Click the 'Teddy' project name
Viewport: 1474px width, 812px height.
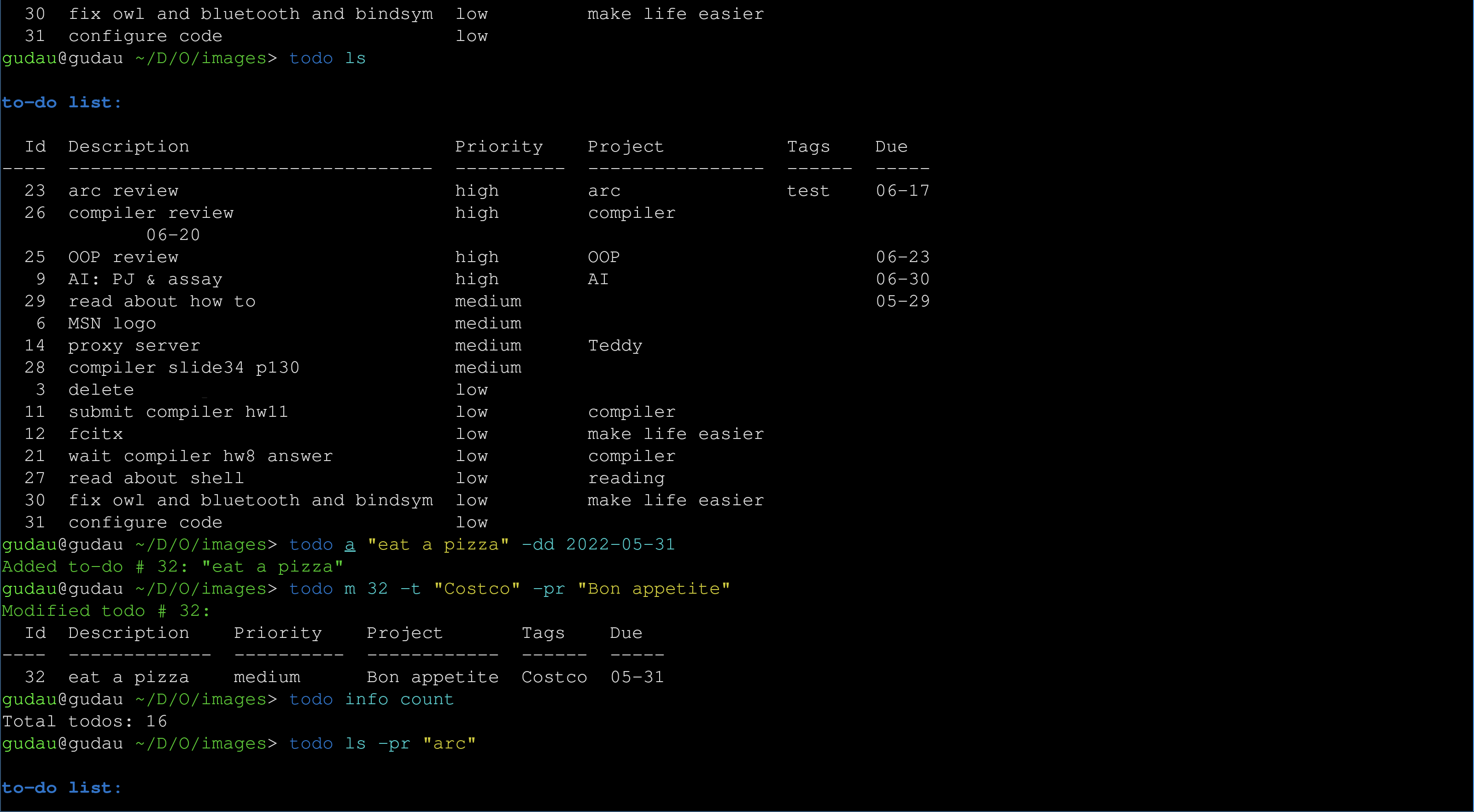(615, 345)
